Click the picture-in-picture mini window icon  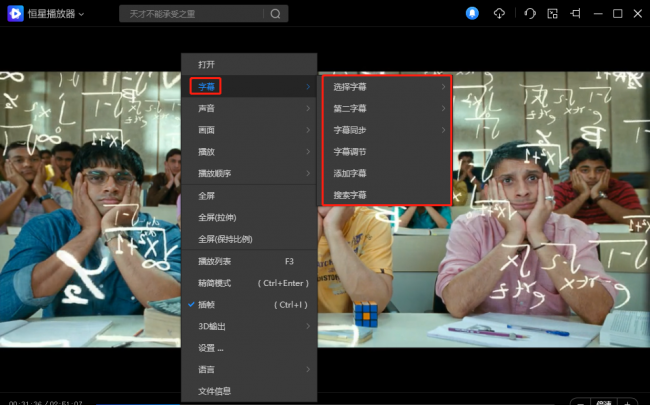tap(553, 14)
